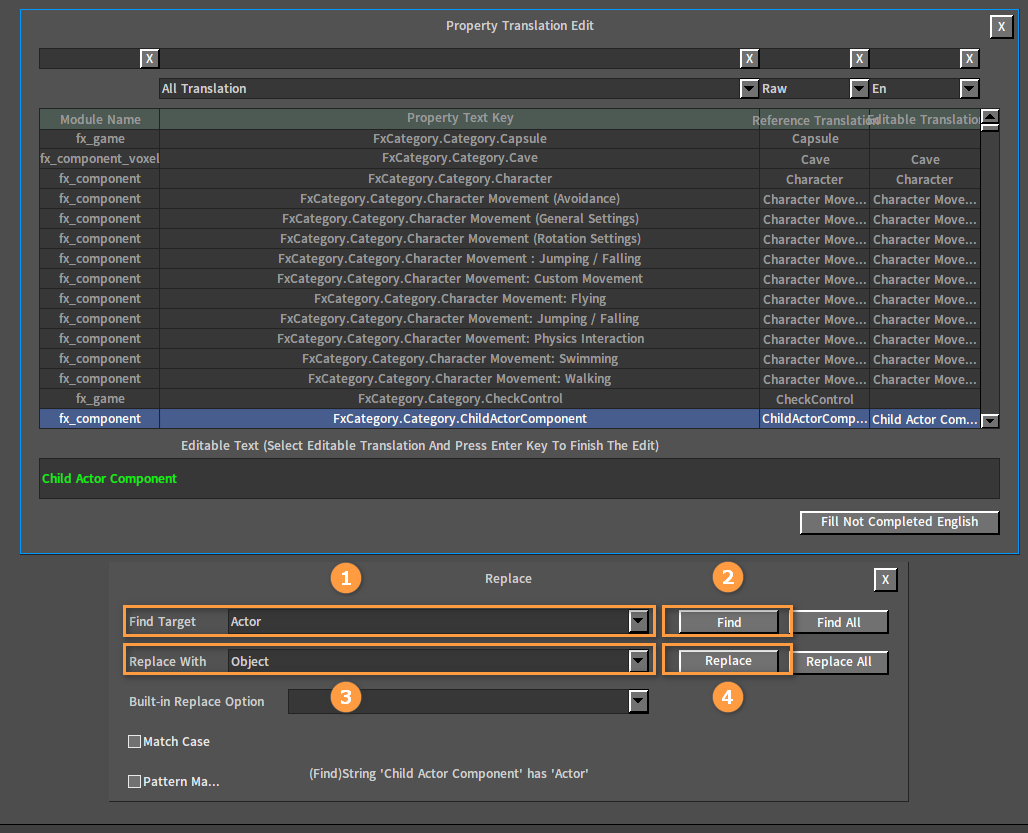
Task: Click the Find Target input containing Actor
Action: 429,621
